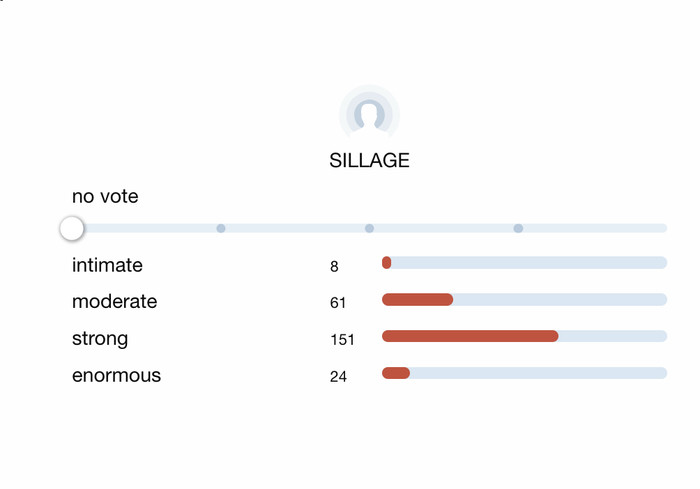Select the 'strong' rating label
This screenshot has height=489, width=700.
pos(100,339)
